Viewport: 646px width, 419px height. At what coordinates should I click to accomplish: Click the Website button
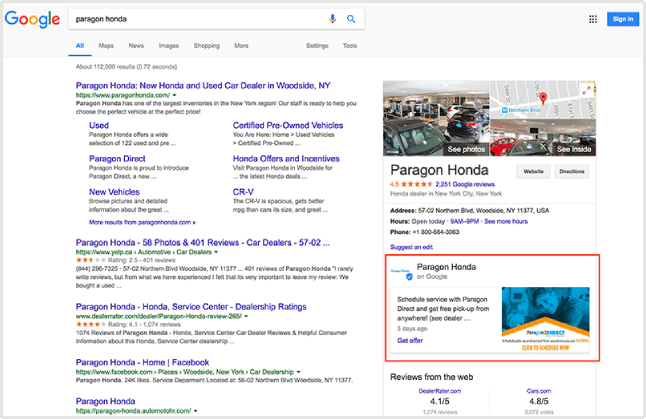[534, 171]
